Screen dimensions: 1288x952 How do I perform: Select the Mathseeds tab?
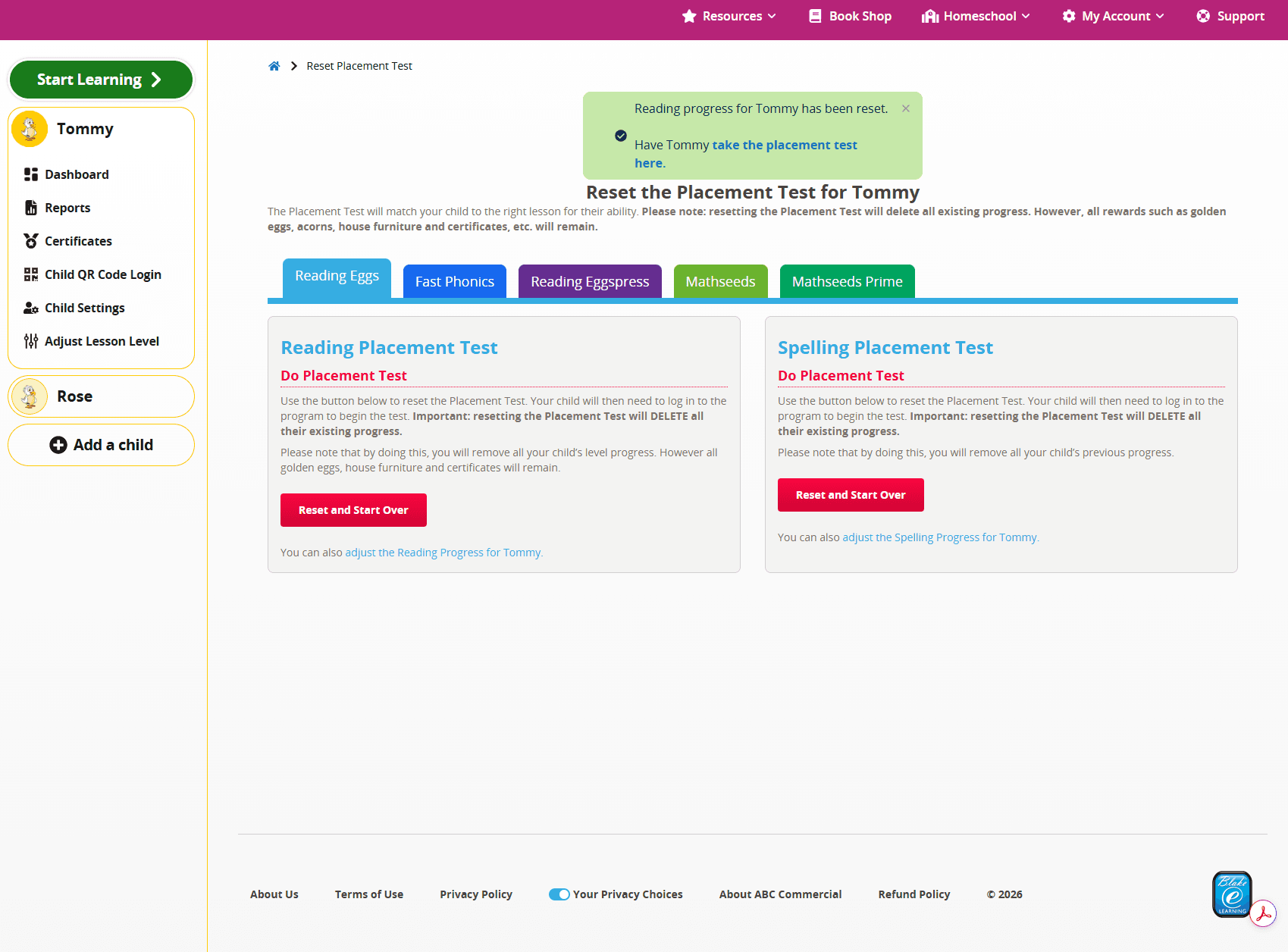[721, 281]
